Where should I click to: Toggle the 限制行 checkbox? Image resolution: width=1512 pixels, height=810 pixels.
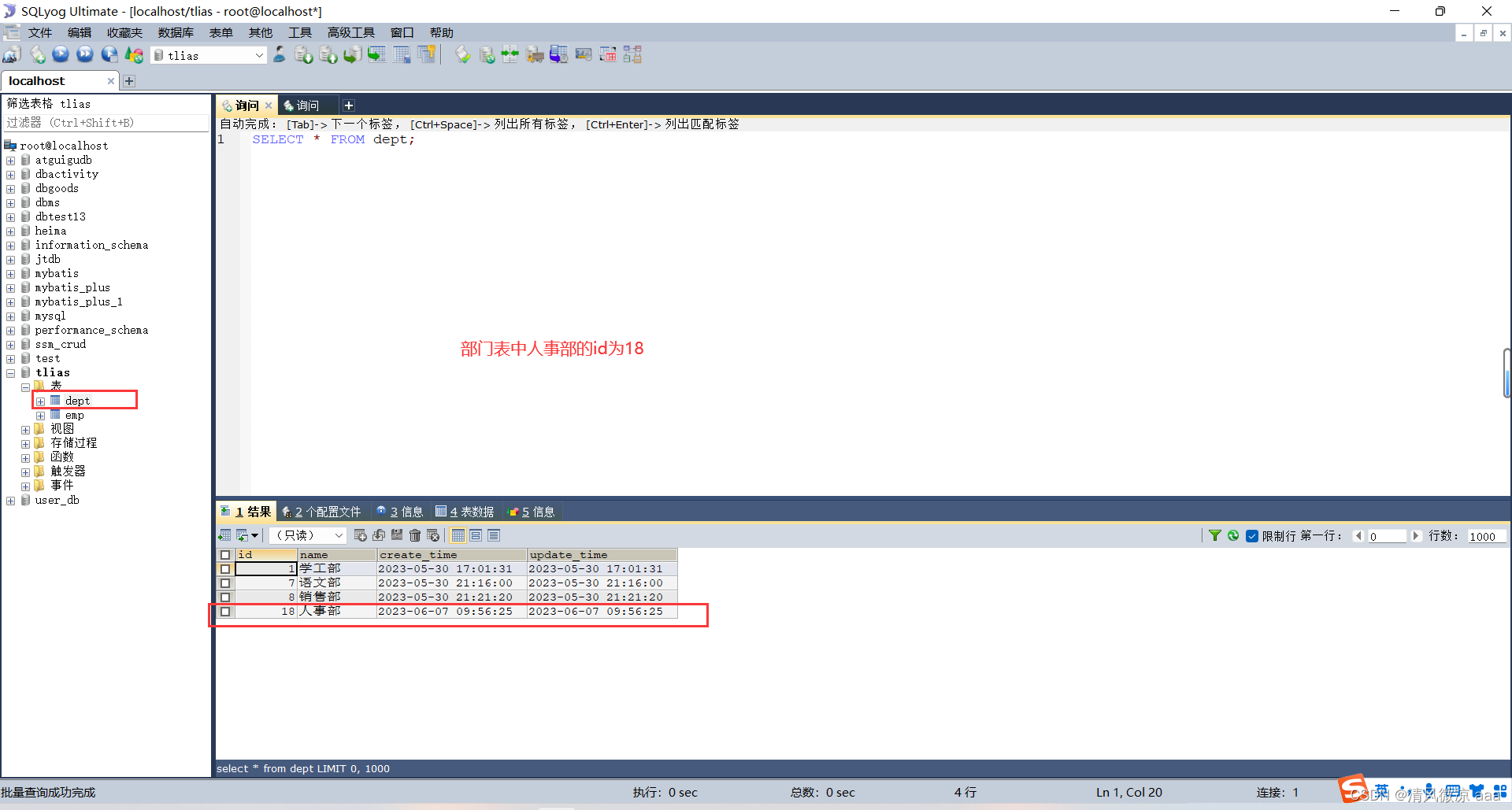pos(1252,536)
